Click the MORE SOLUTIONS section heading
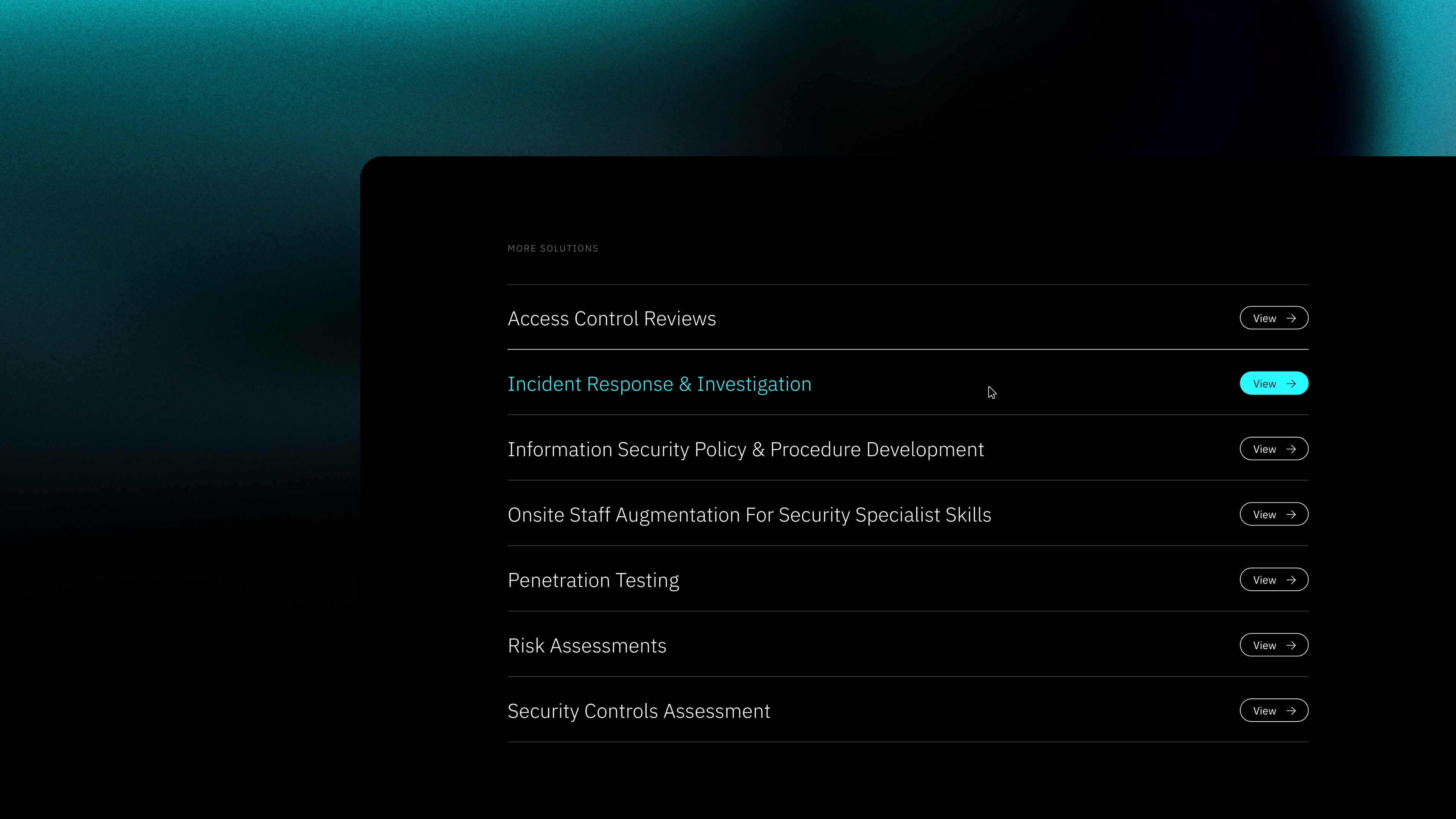Screen dimensions: 1456x819 coord(552,249)
